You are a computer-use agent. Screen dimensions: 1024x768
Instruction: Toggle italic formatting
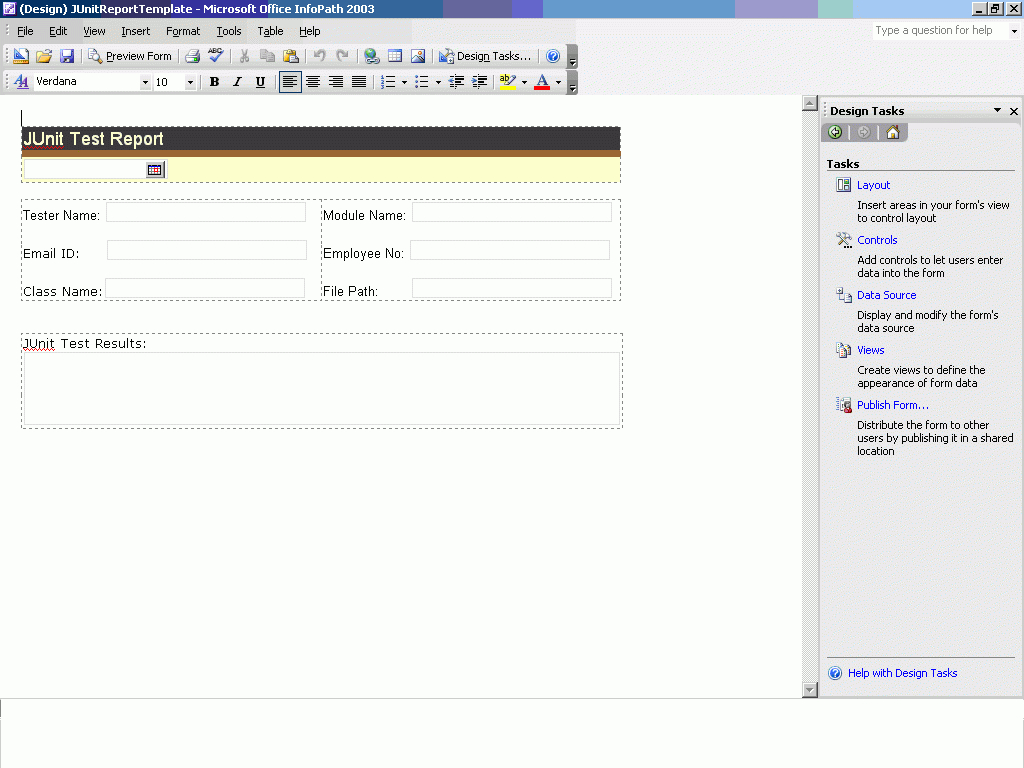[x=236, y=82]
